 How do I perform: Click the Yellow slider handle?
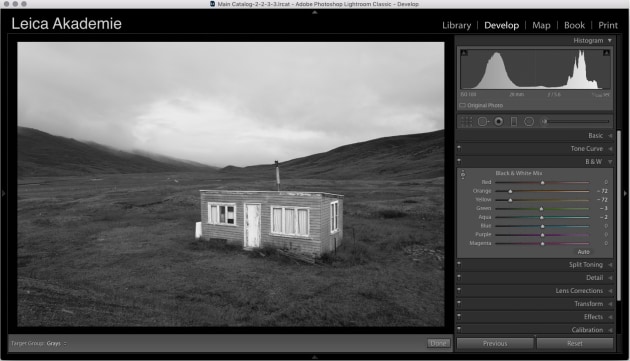510,200
